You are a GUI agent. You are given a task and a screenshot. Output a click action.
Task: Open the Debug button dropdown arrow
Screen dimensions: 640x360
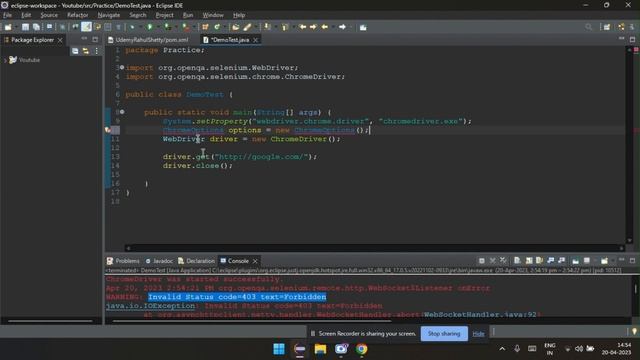[x=140, y=27]
